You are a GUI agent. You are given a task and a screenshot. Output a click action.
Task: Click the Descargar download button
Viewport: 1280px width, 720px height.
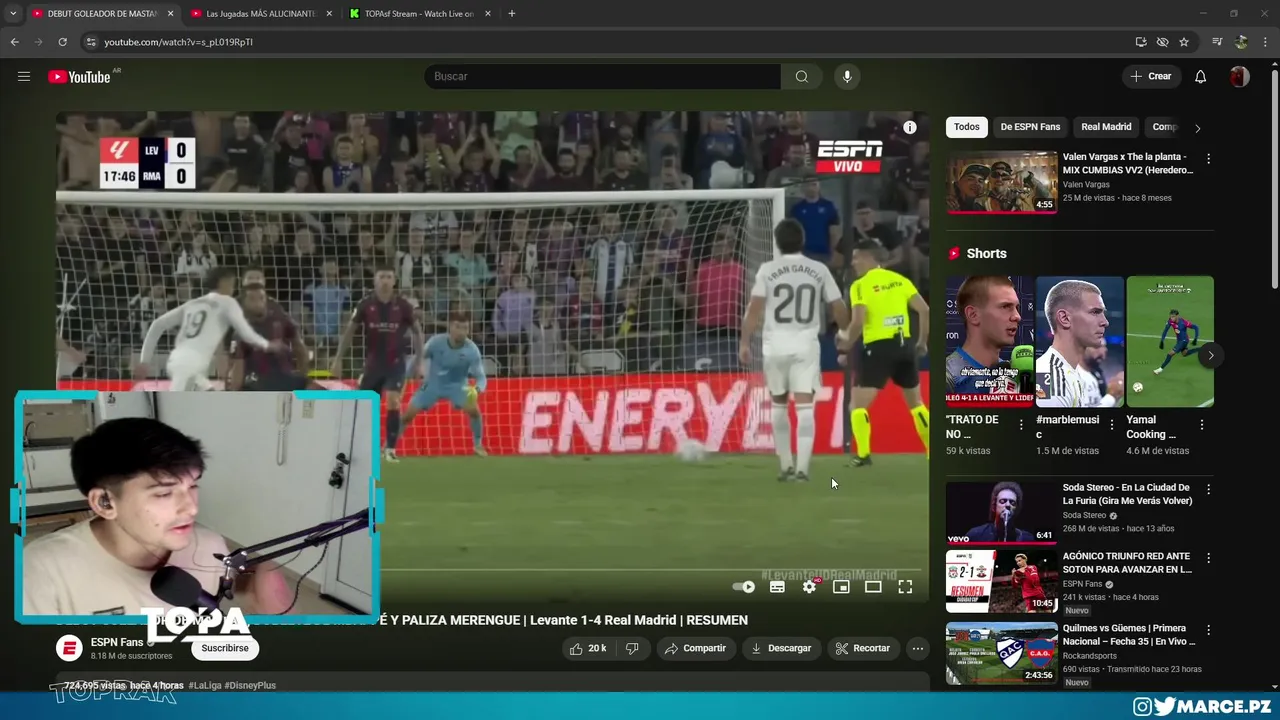pos(781,648)
